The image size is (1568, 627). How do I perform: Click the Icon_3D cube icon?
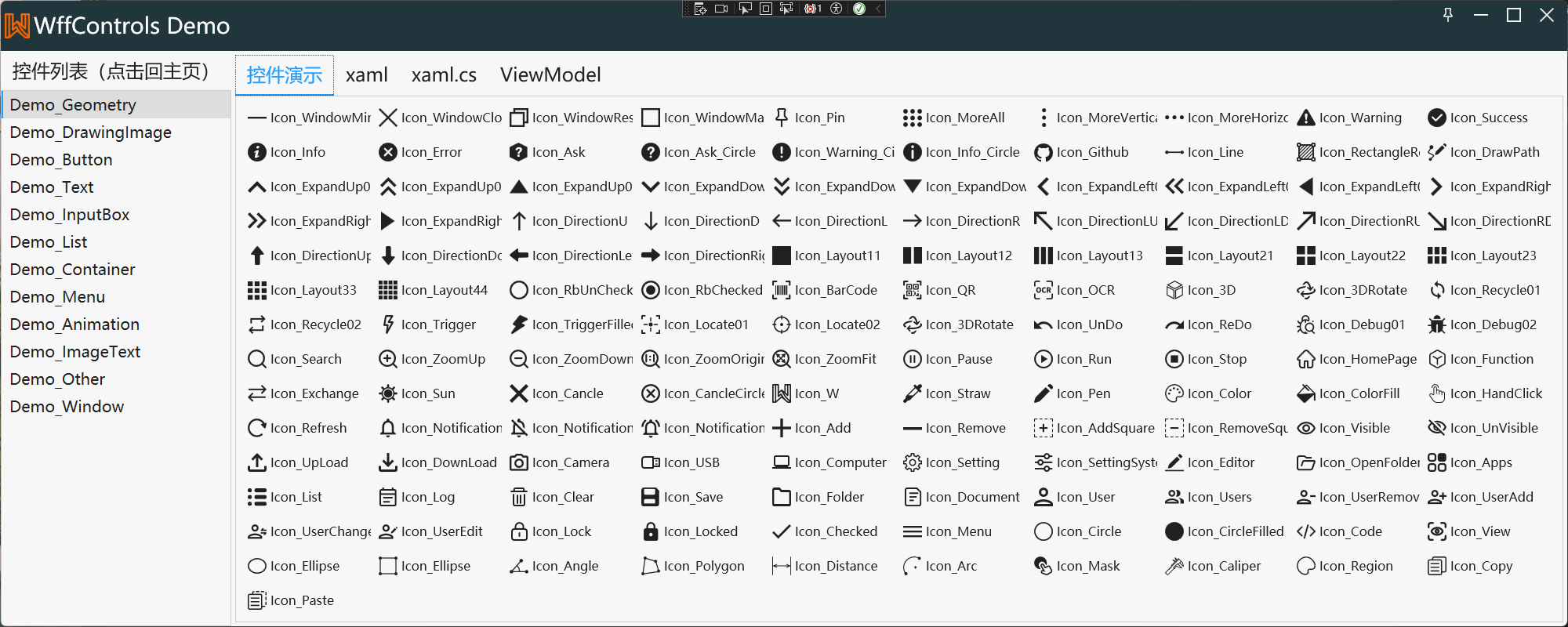[x=1174, y=290]
